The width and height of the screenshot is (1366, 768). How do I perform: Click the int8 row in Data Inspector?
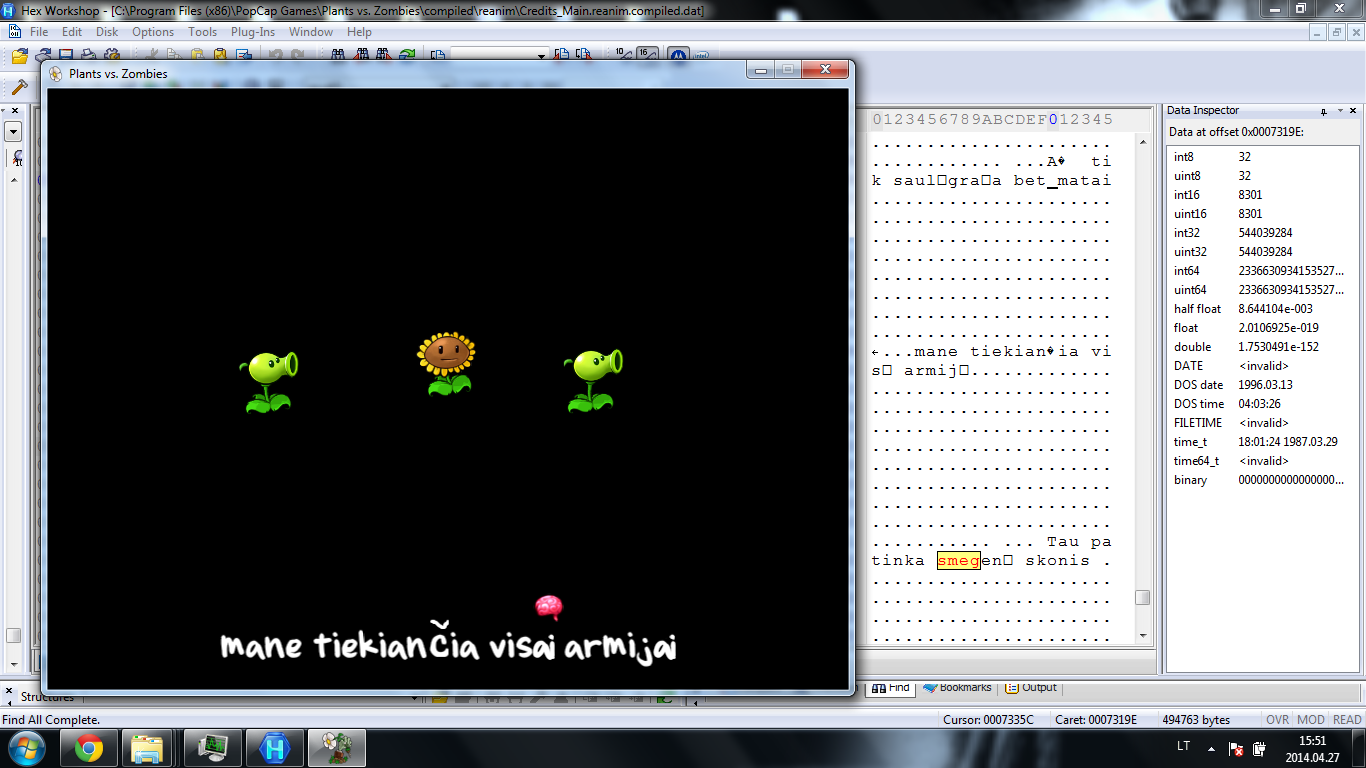pos(1264,157)
